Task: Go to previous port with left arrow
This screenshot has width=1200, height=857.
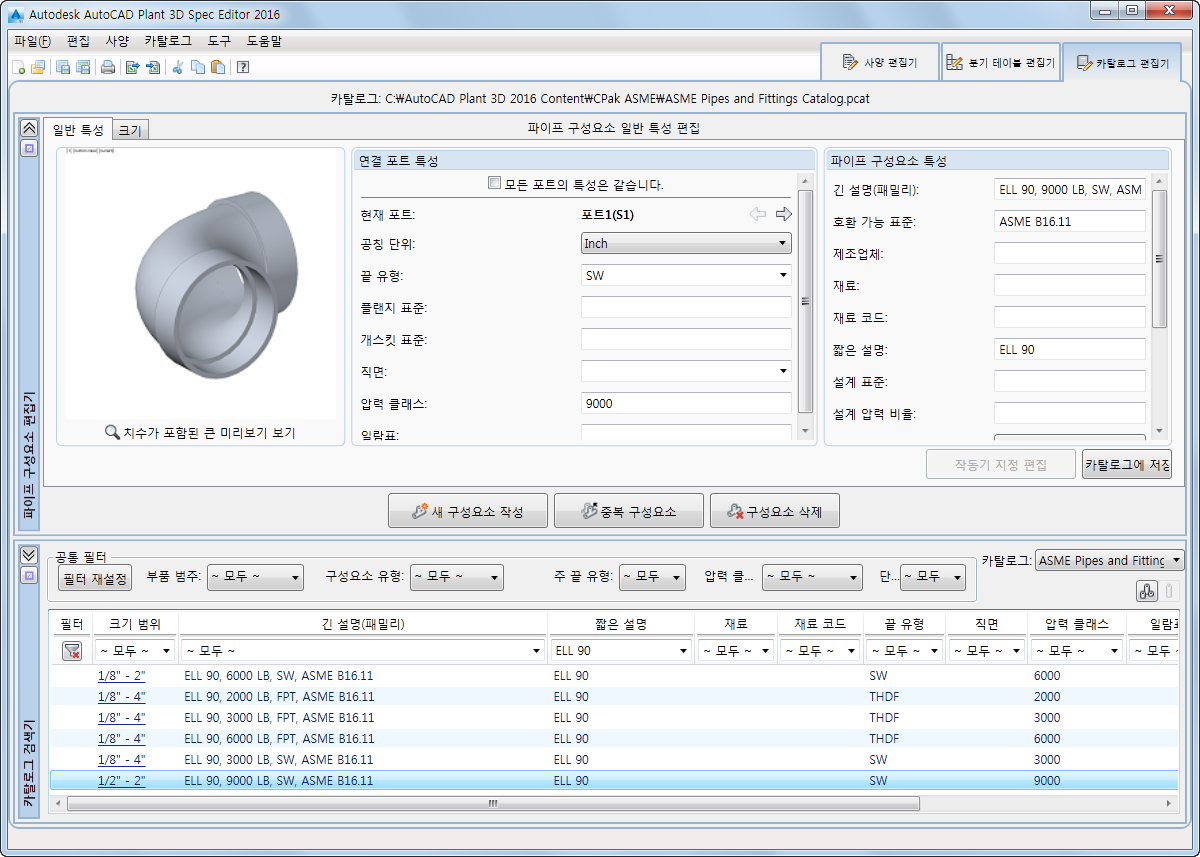Action: [x=758, y=214]
